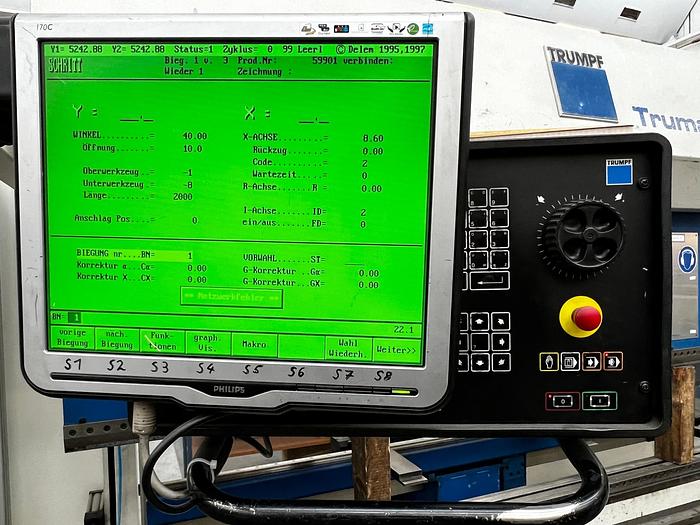Select the 'Wahl Wiederh.' softkey

[x=346, y=346]
